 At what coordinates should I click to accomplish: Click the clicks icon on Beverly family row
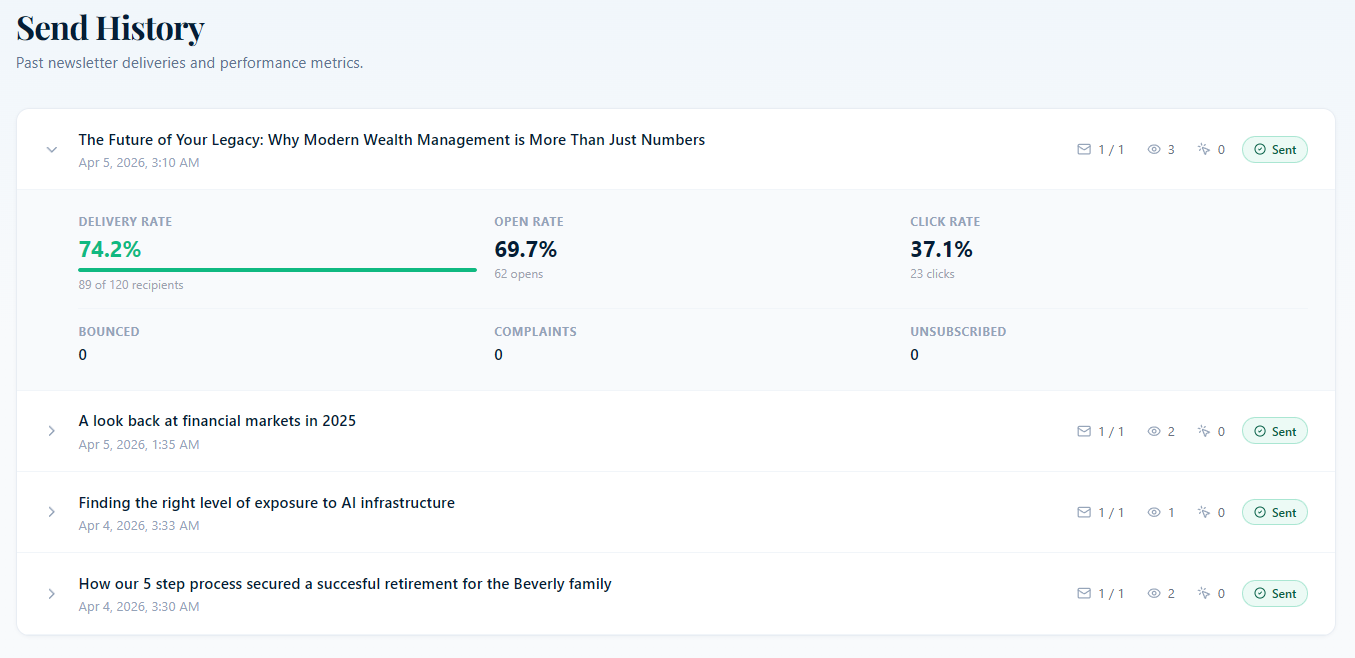(x=1204, y=593)
